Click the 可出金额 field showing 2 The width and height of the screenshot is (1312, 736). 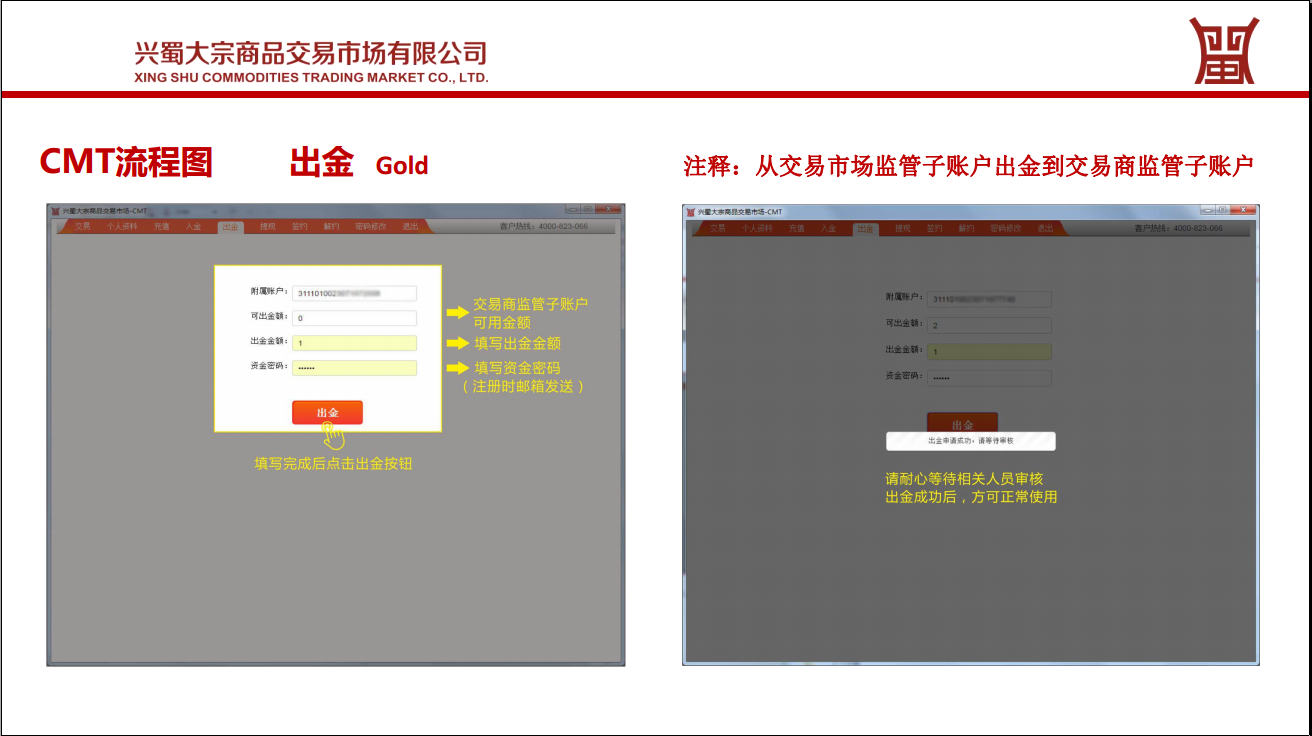click(989, 325)
